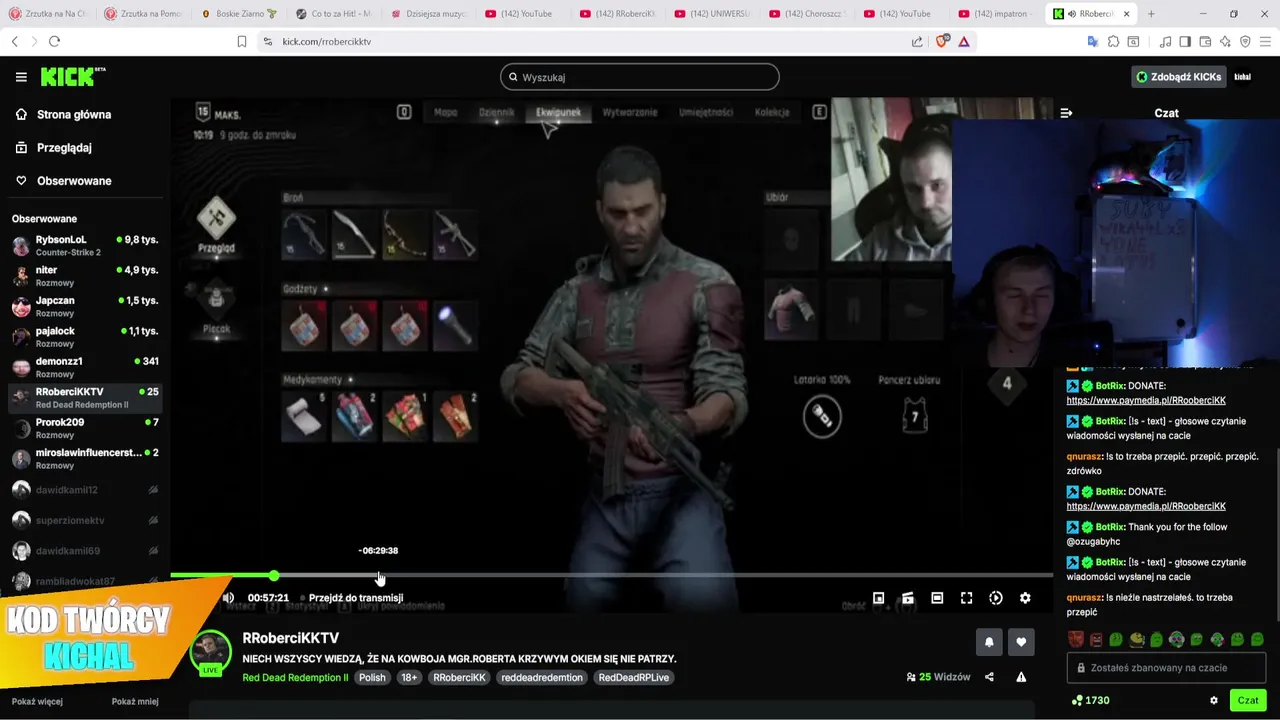Open the kichal profile avatar menu
The image size is (1280, 720).
(x=1242, y=77)
